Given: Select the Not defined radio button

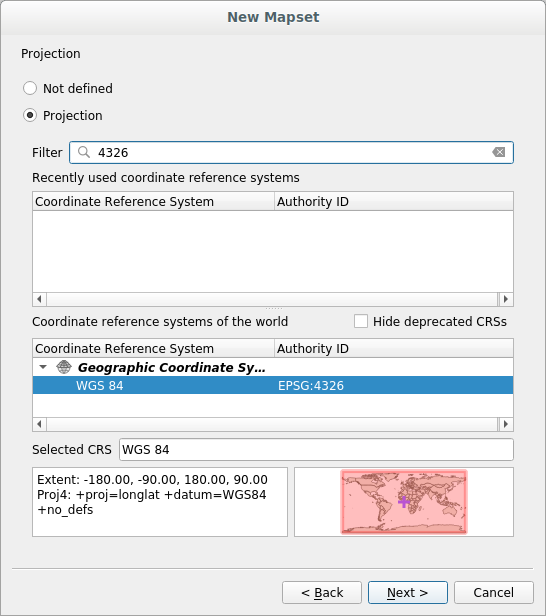Looking at the screenshot, I should (30, 88).
